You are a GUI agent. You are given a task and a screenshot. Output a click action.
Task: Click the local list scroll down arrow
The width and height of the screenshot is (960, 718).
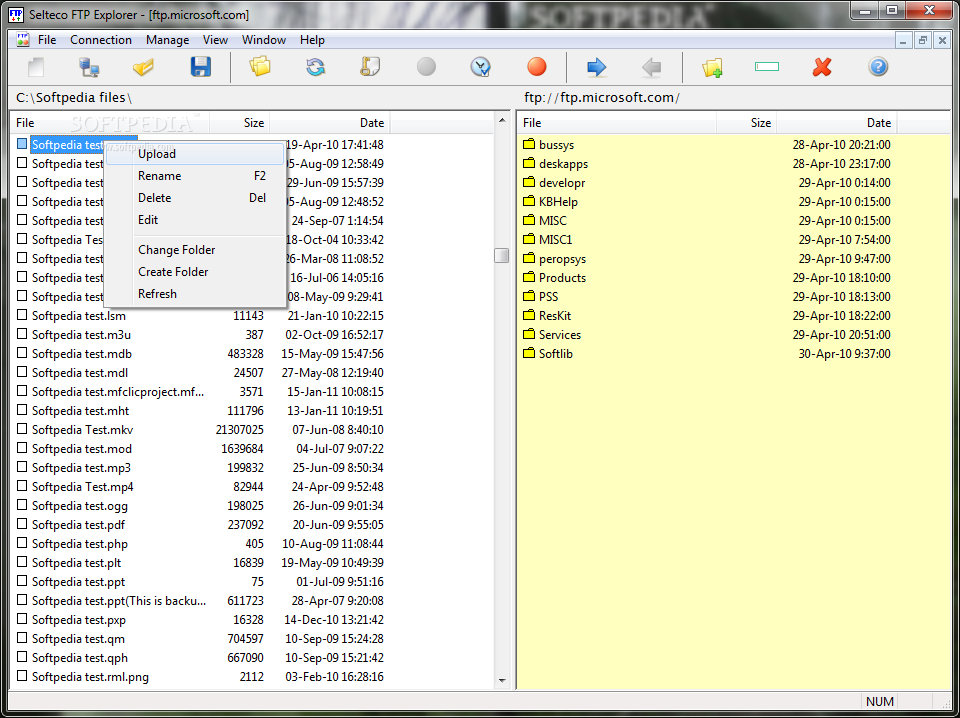[502, 680]
